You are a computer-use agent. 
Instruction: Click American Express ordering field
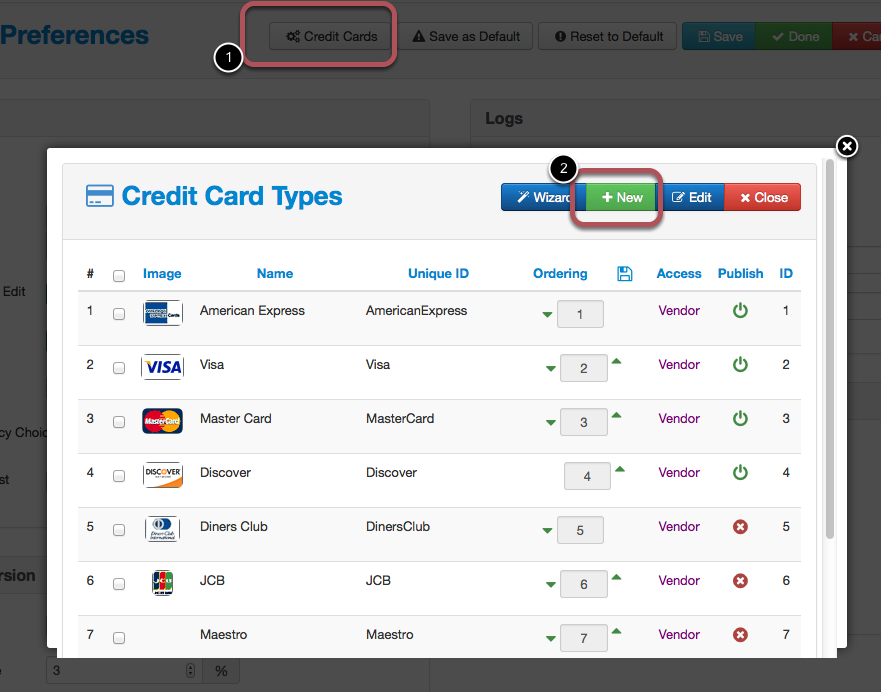(580, 314)
